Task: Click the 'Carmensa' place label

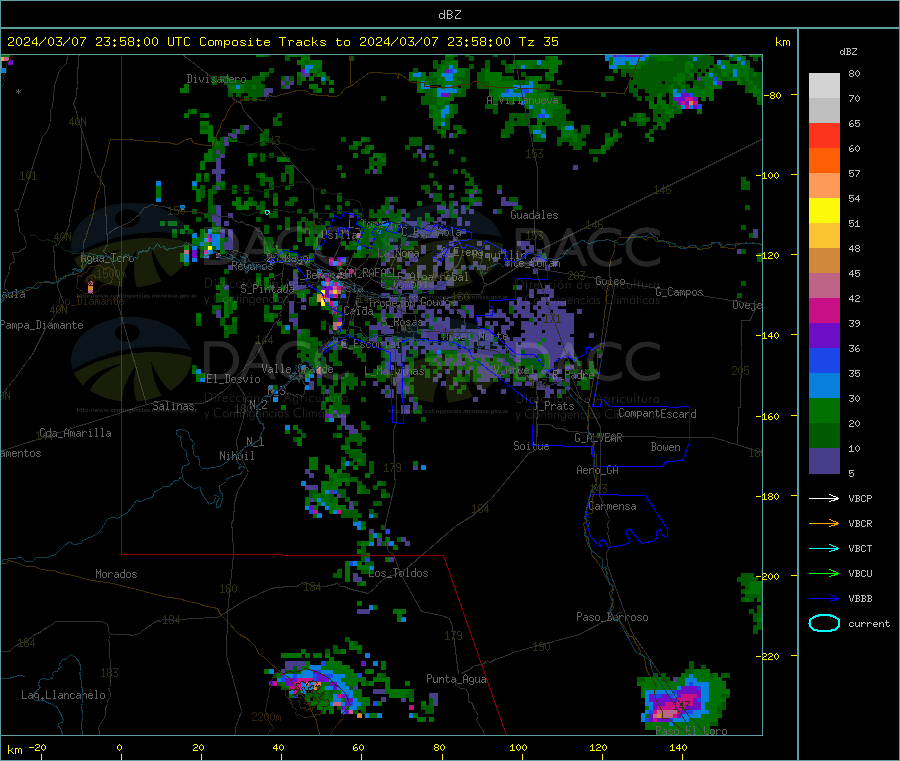Action: [x=612, y=506]
